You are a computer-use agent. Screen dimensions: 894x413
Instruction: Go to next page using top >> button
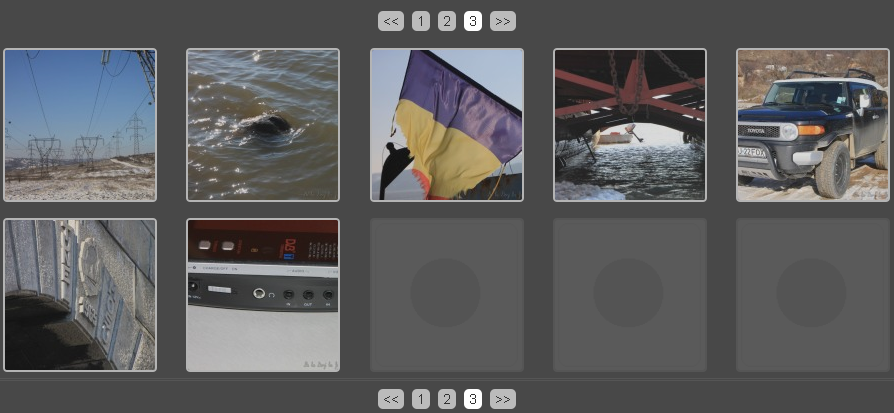coord(502,21)
